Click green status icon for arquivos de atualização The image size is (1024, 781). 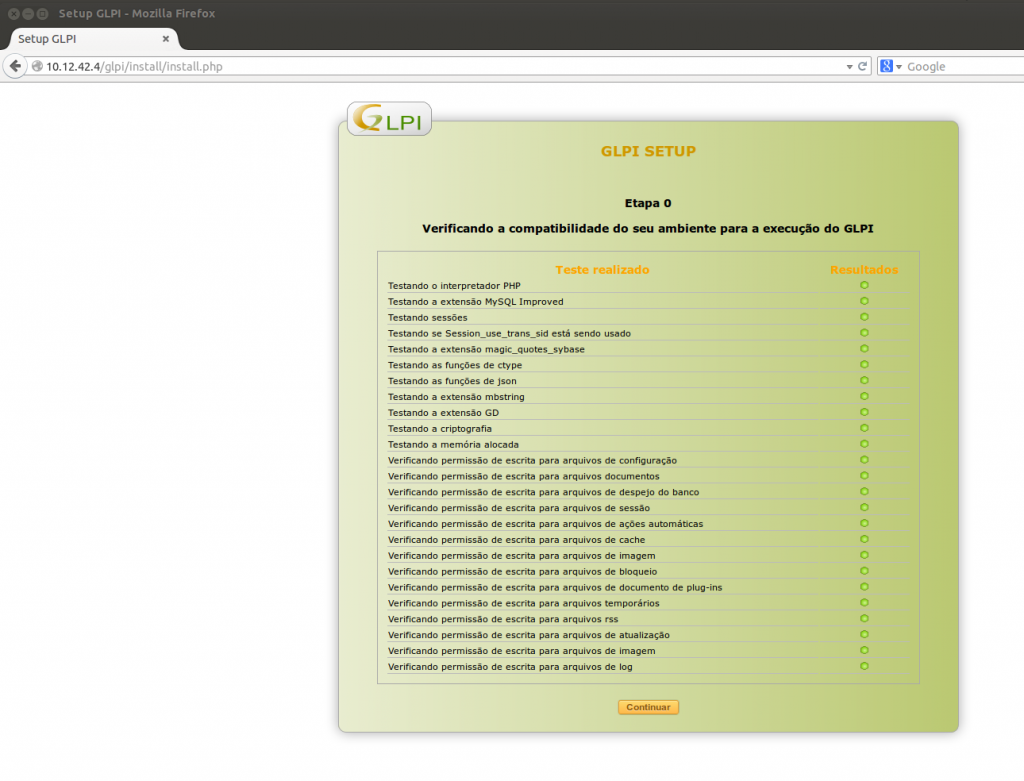pyautogui.click(x=864, y=635)
